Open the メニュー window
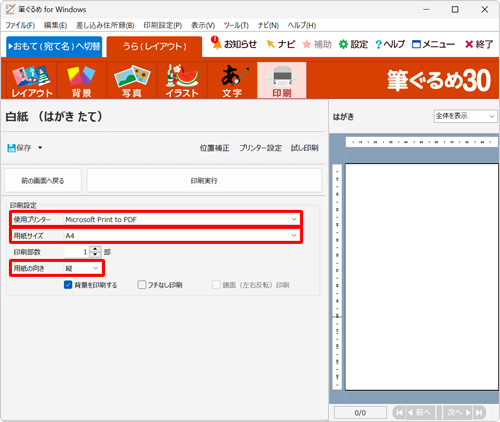The height and width of the screenshot is (422, 500). coord(433,44)
